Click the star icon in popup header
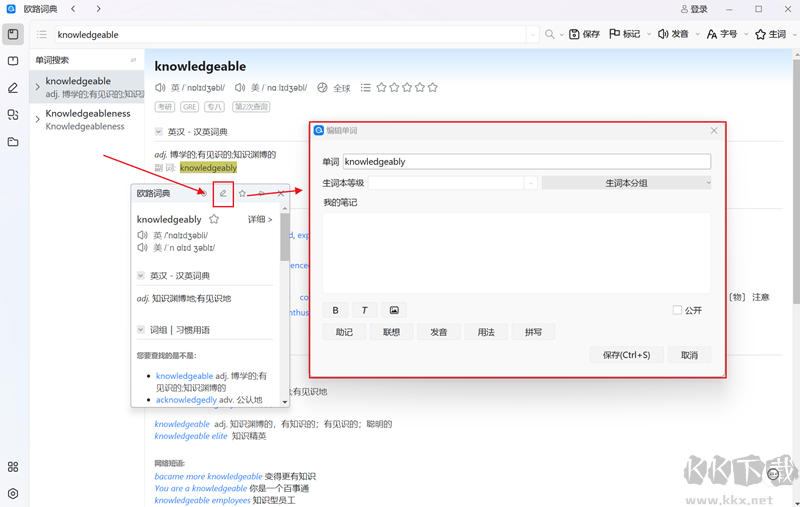 coord(242,193)
